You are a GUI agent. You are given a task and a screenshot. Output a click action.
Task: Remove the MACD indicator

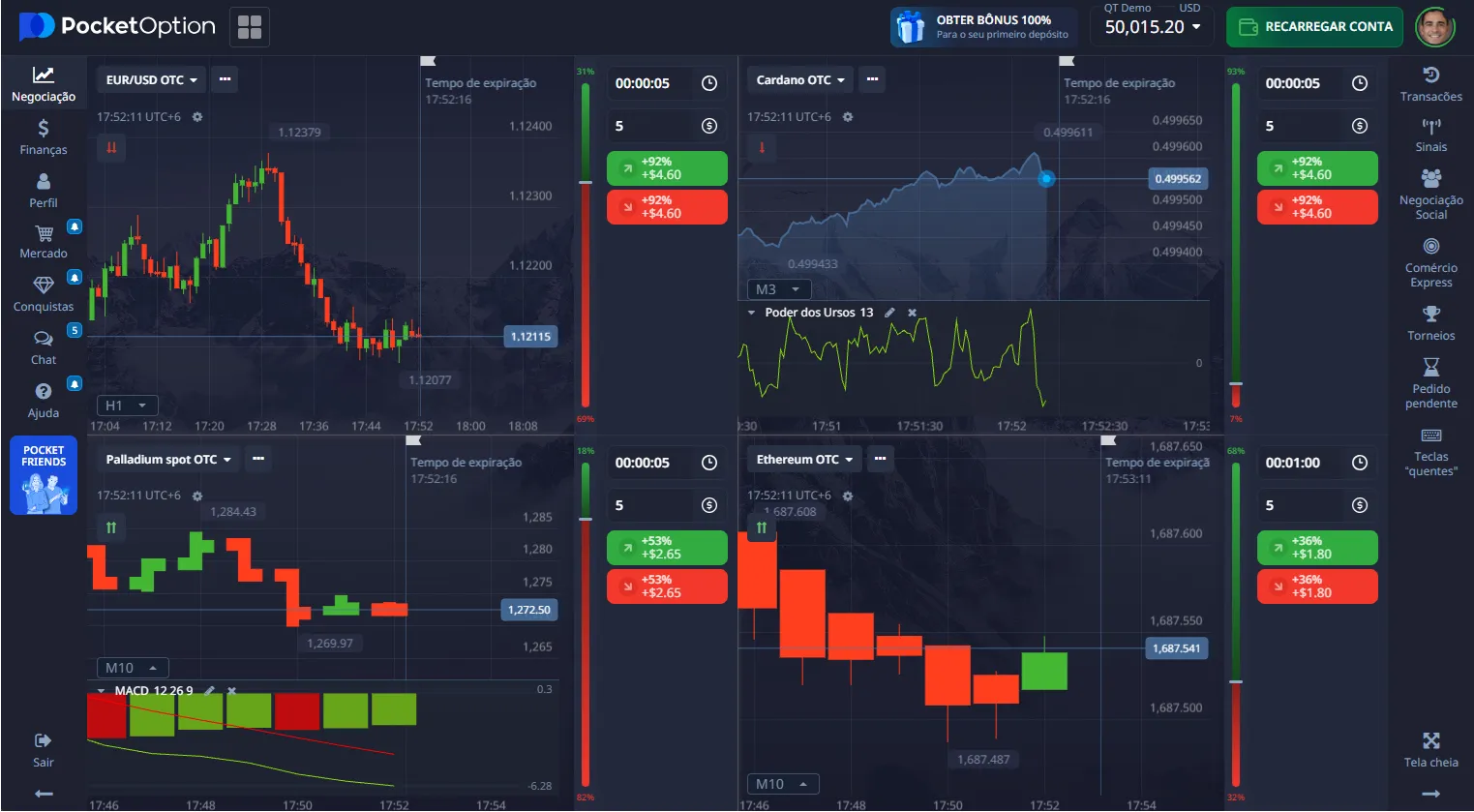pyautogui.click(x=231, y=691)
